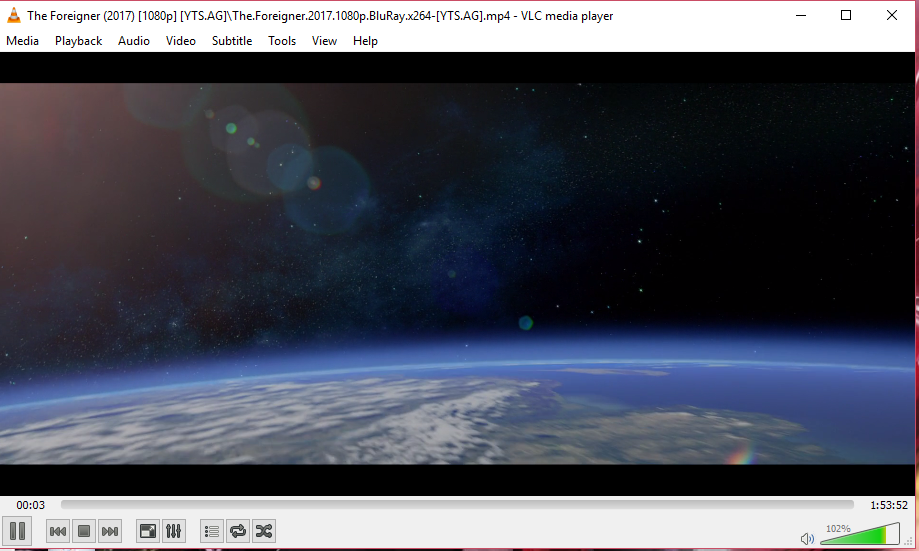Open the Help menu
The width and height of the screenshot is (919, 551).
[x=365, y=41]
